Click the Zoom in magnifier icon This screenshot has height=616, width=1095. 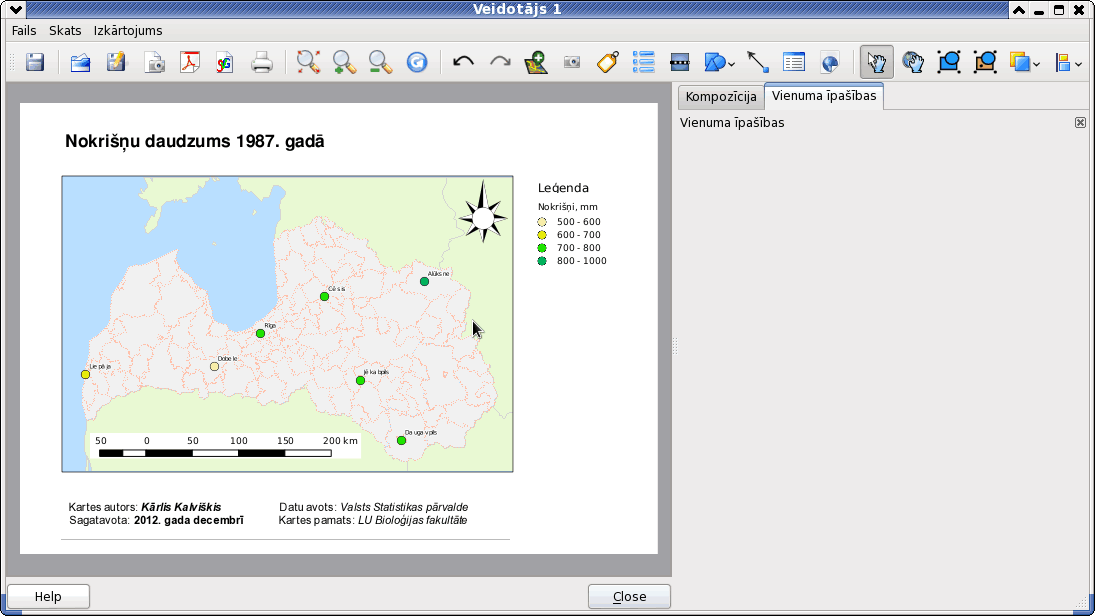[344, 62]
